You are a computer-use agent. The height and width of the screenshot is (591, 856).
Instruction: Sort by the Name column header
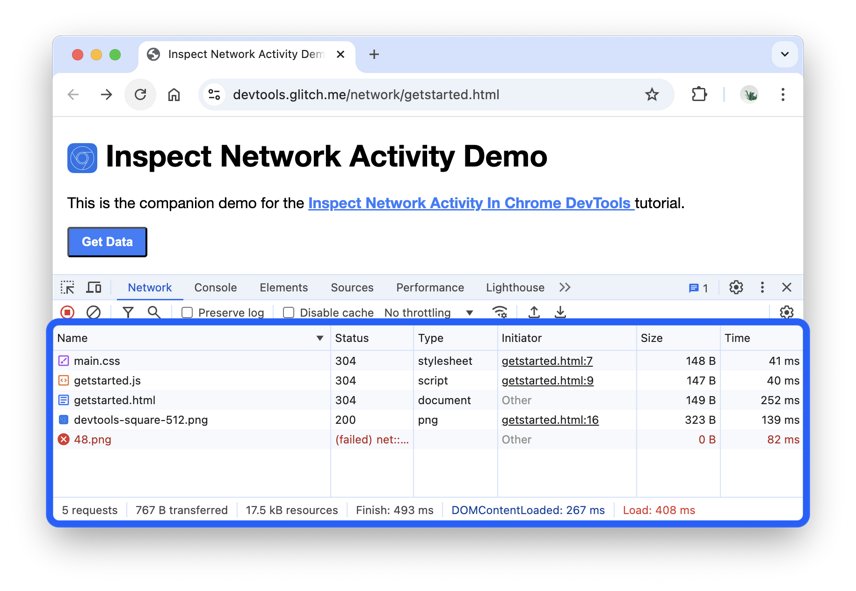(x=191, y=338)
